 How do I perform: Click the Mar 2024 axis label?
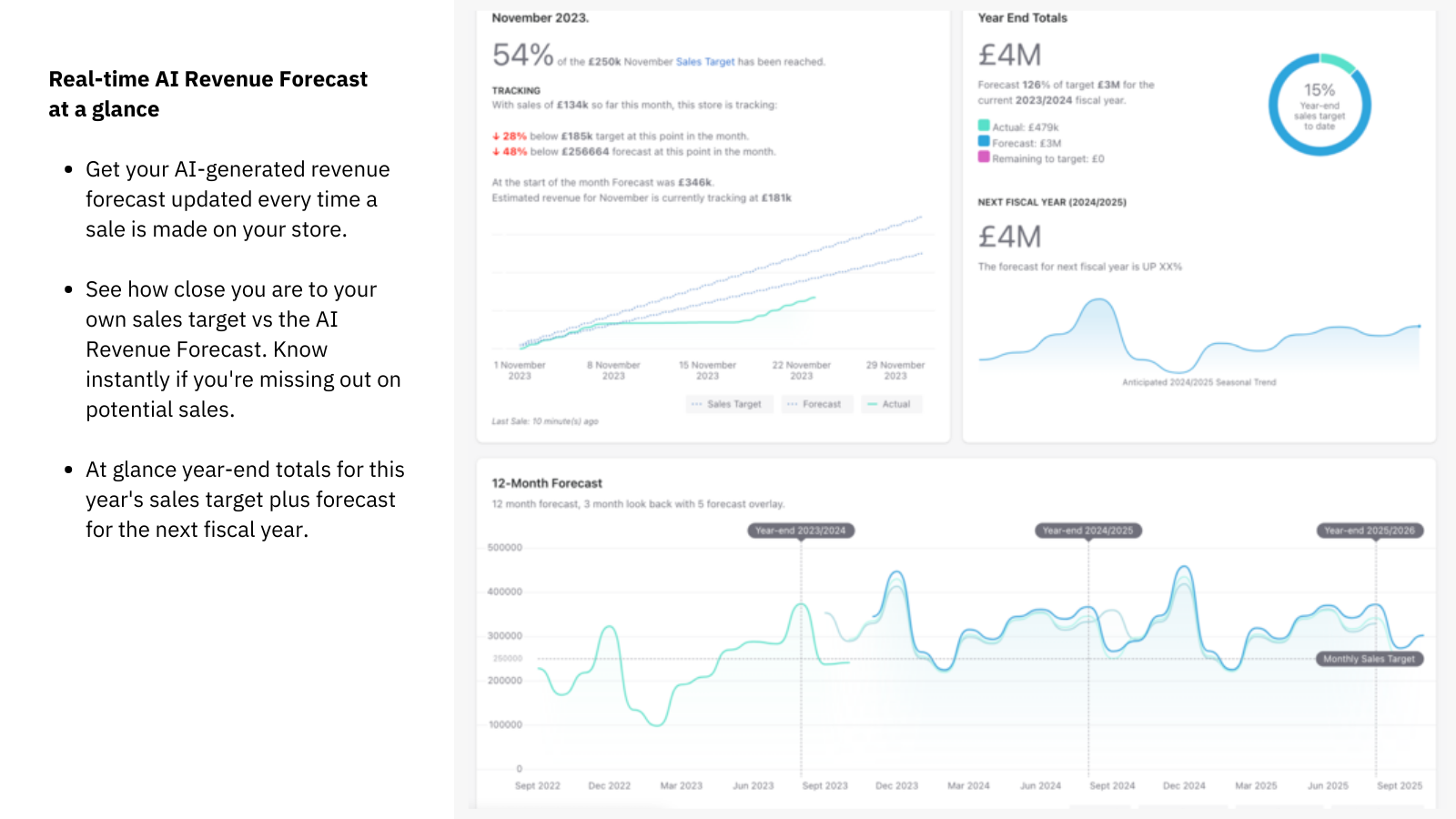pyautogui.click(x=968, y=785)
